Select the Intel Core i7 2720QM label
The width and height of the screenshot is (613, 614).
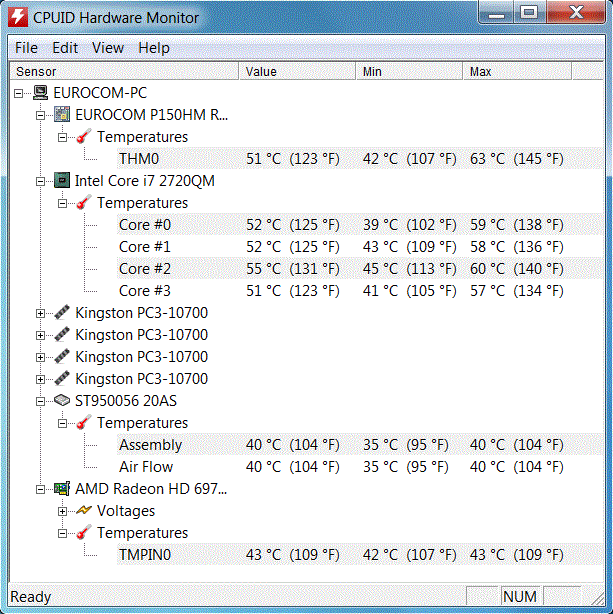click(x=145, y=181)
